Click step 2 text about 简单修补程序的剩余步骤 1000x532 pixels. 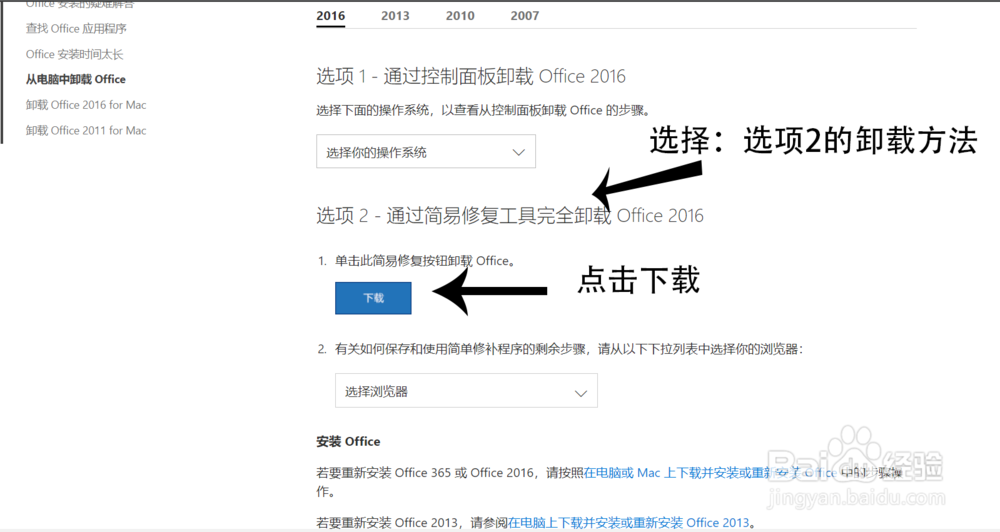pyautogui.click(x=569, y=349)
